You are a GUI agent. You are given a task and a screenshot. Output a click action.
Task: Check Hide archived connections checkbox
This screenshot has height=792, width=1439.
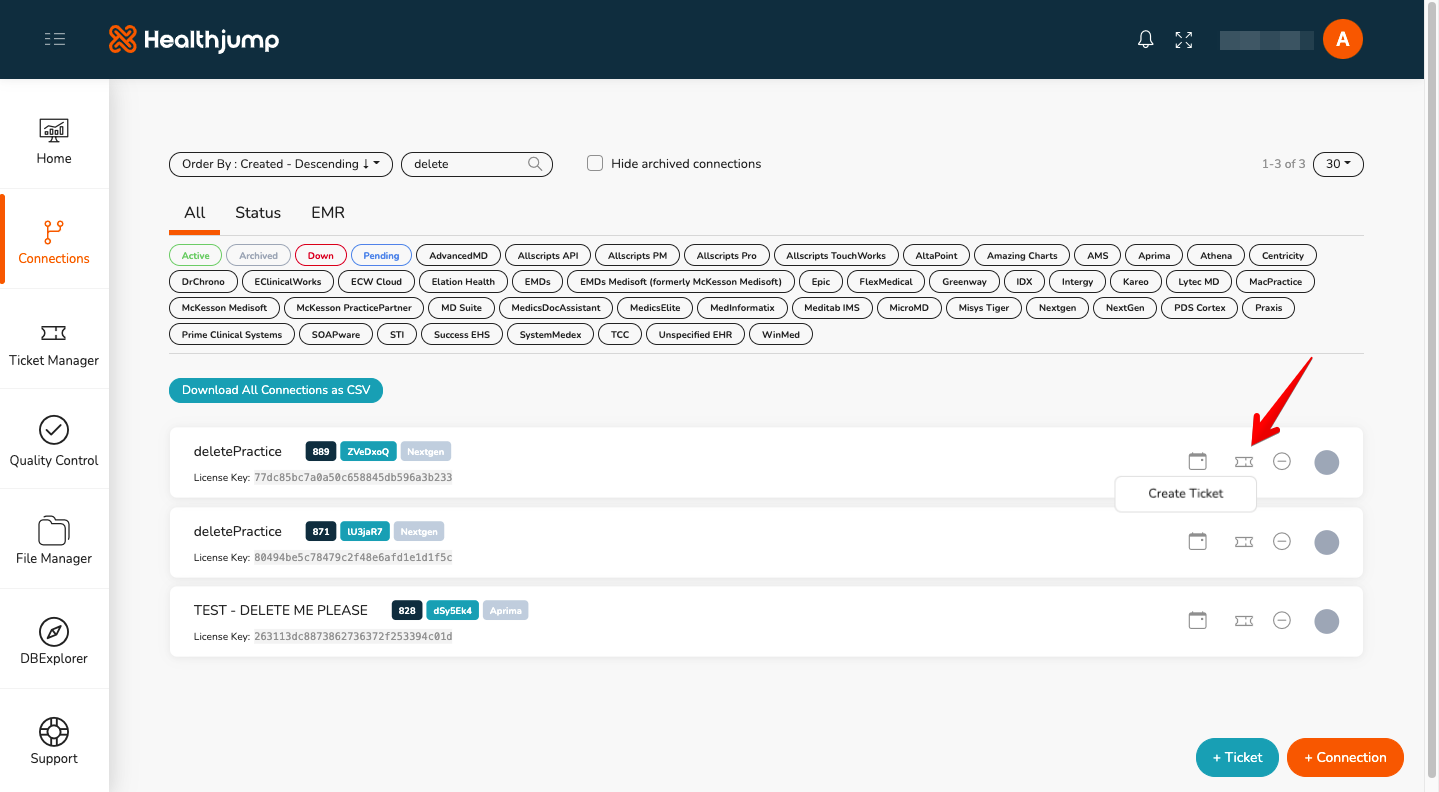coord(595,163)
